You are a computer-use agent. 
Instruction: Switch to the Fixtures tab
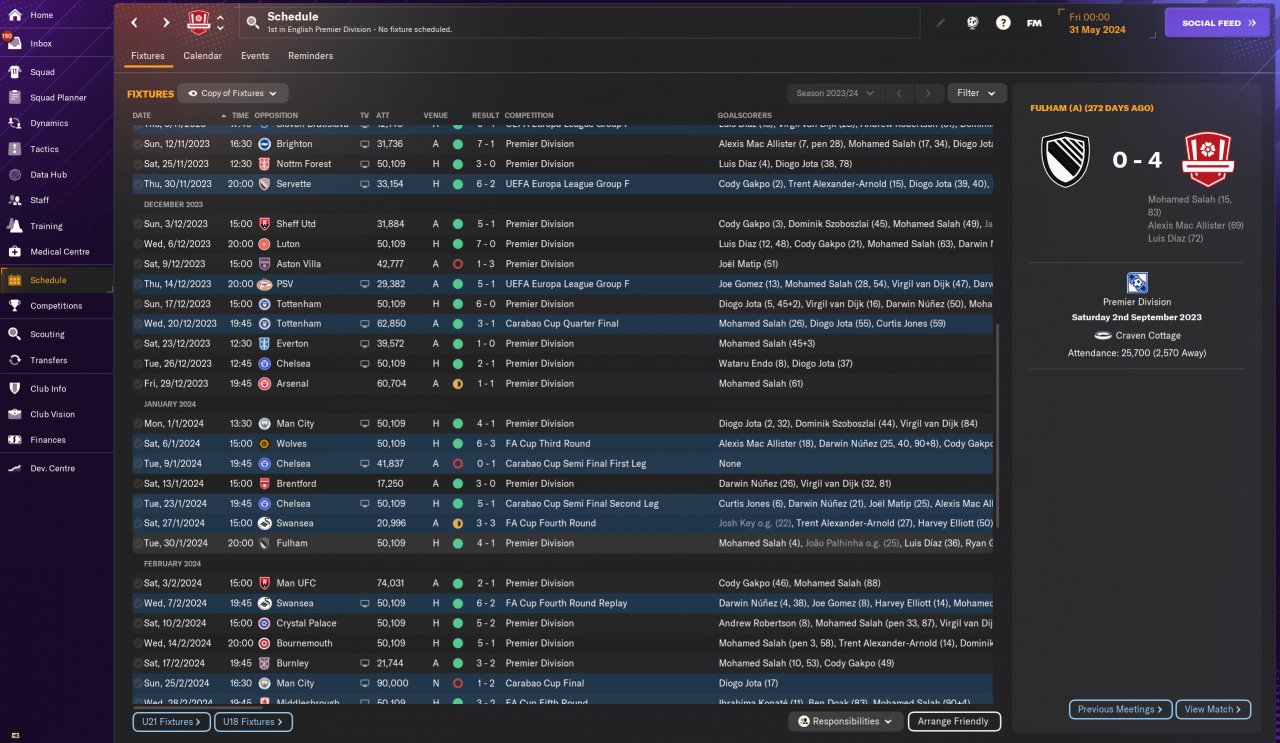tap(148, 56)
